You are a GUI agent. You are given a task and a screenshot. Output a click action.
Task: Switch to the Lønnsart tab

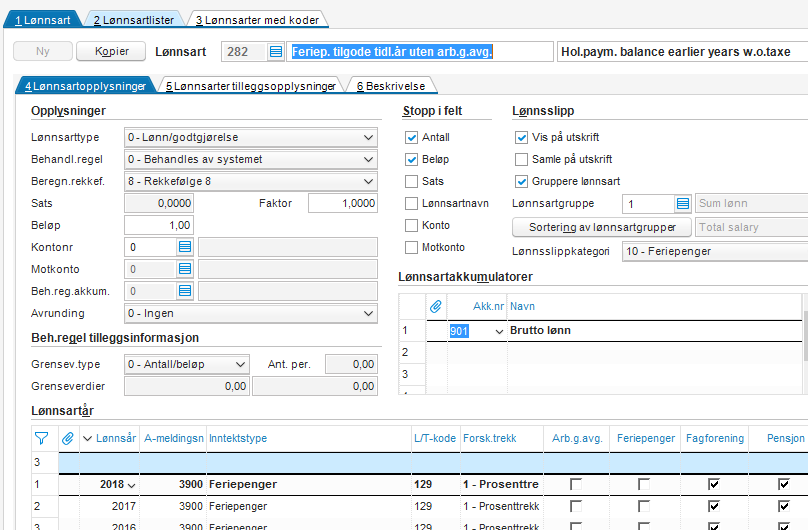43,20
